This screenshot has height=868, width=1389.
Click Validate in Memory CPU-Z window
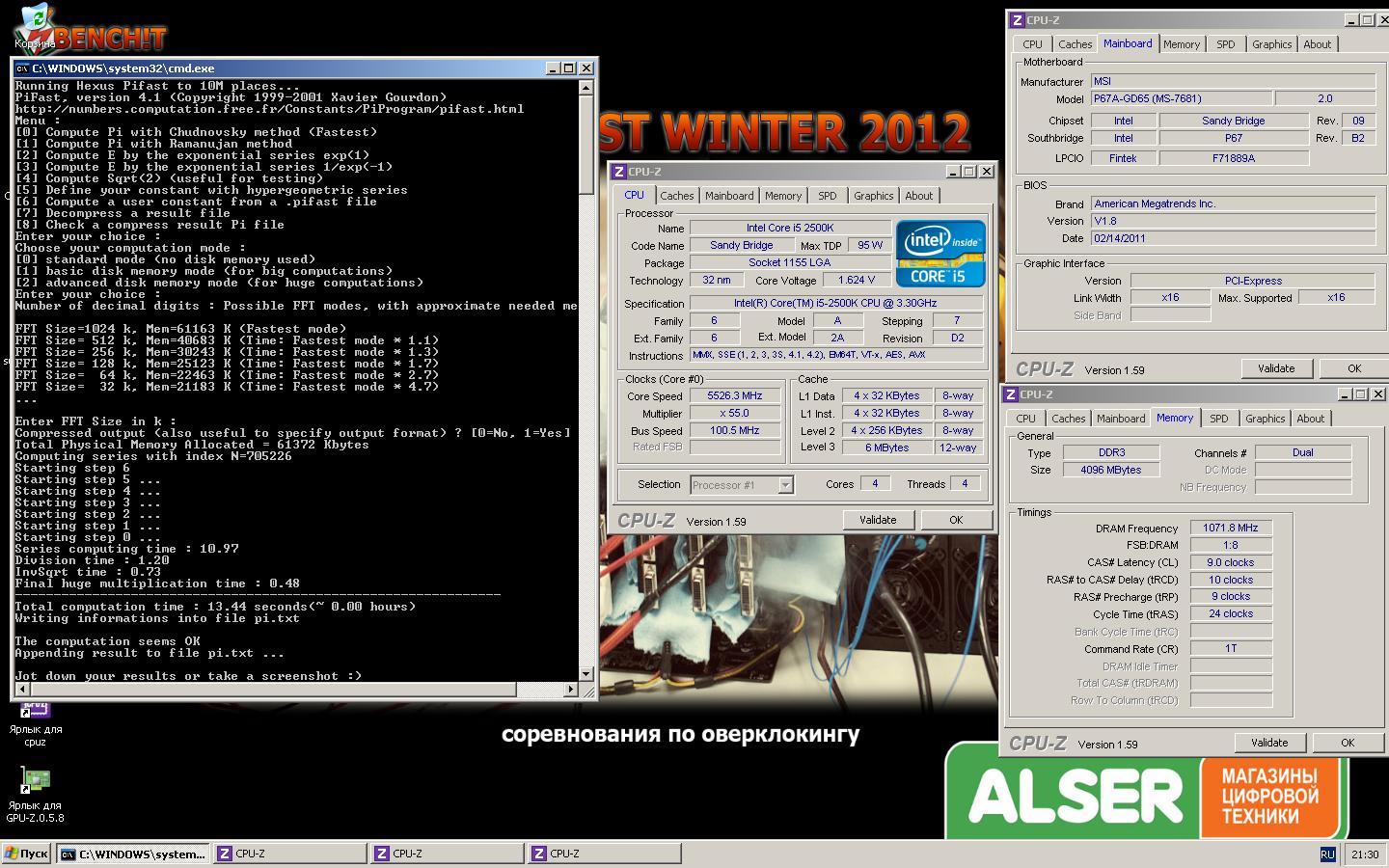pos(1269,743)
